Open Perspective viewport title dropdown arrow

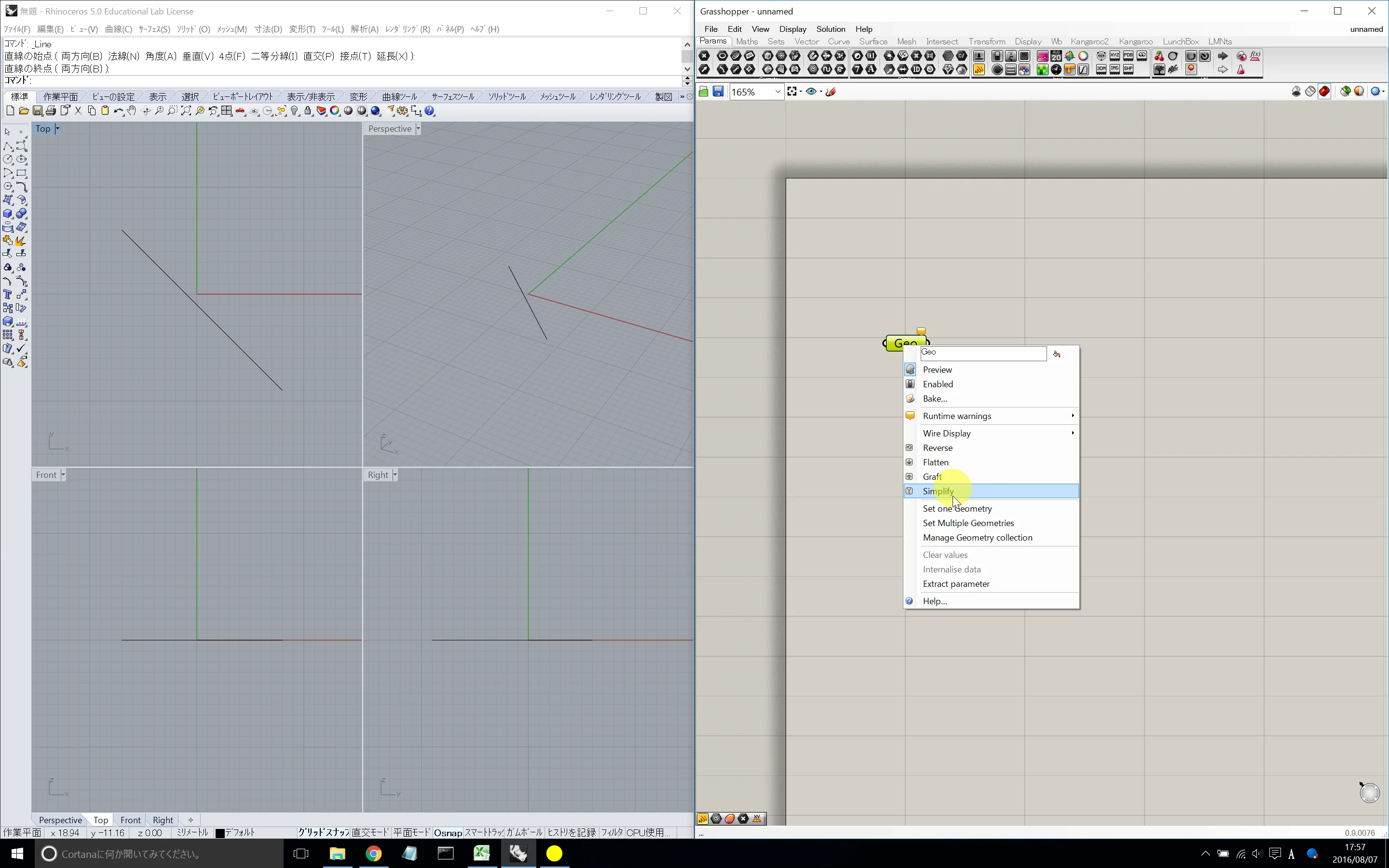coord(418,129)
